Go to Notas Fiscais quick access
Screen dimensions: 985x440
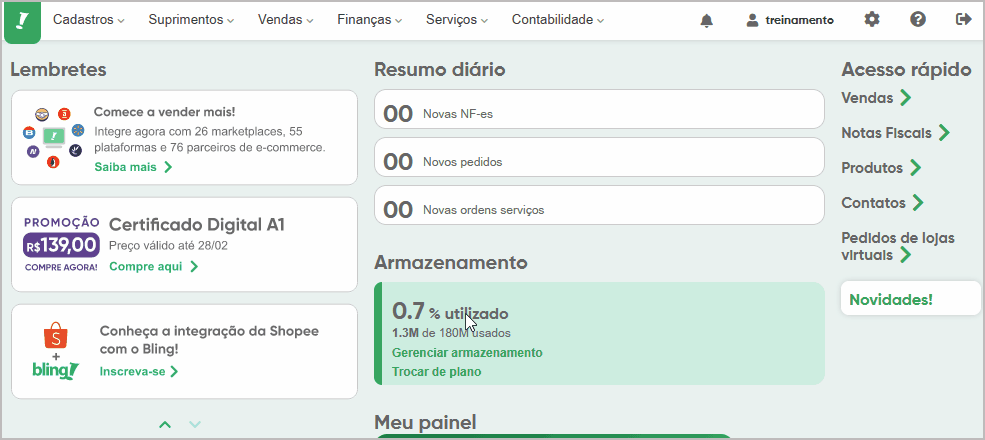pyautogui.click(x=886, y=133)
